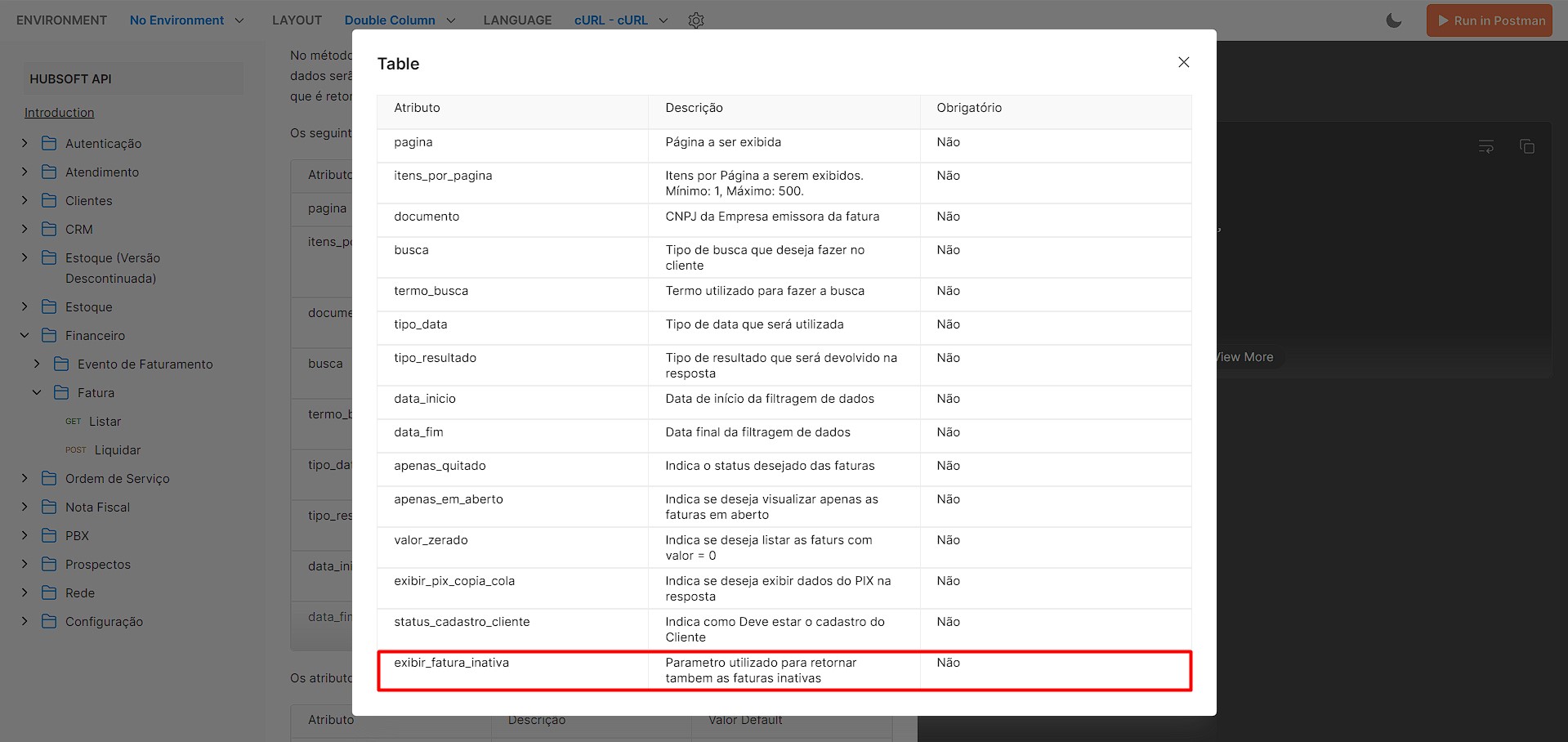Click View More in the code panel
This screenshot has height=742, width=1568.
(1244, 357)
